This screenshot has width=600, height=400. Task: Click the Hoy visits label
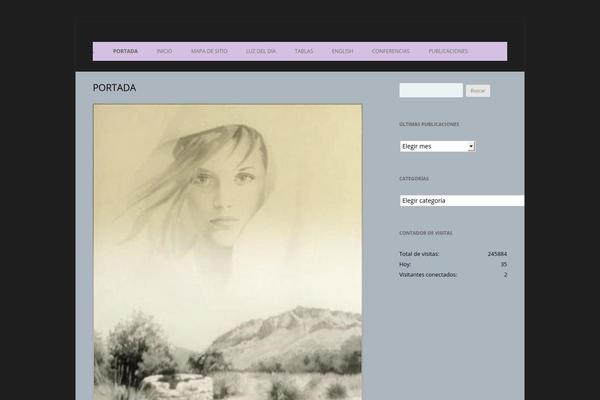click(x=405, y=264)
